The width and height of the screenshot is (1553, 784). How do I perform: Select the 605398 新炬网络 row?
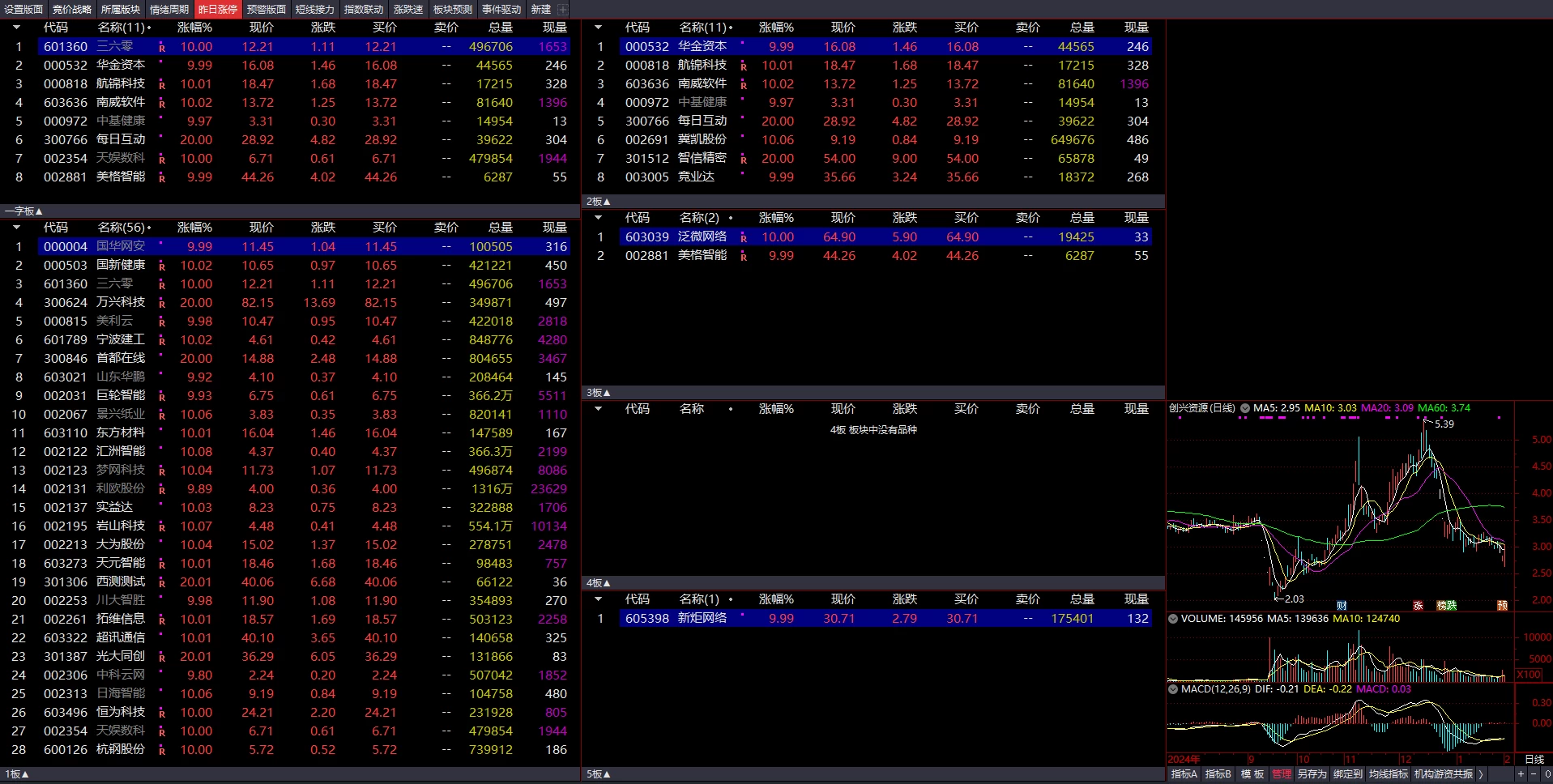click(885, 618)
